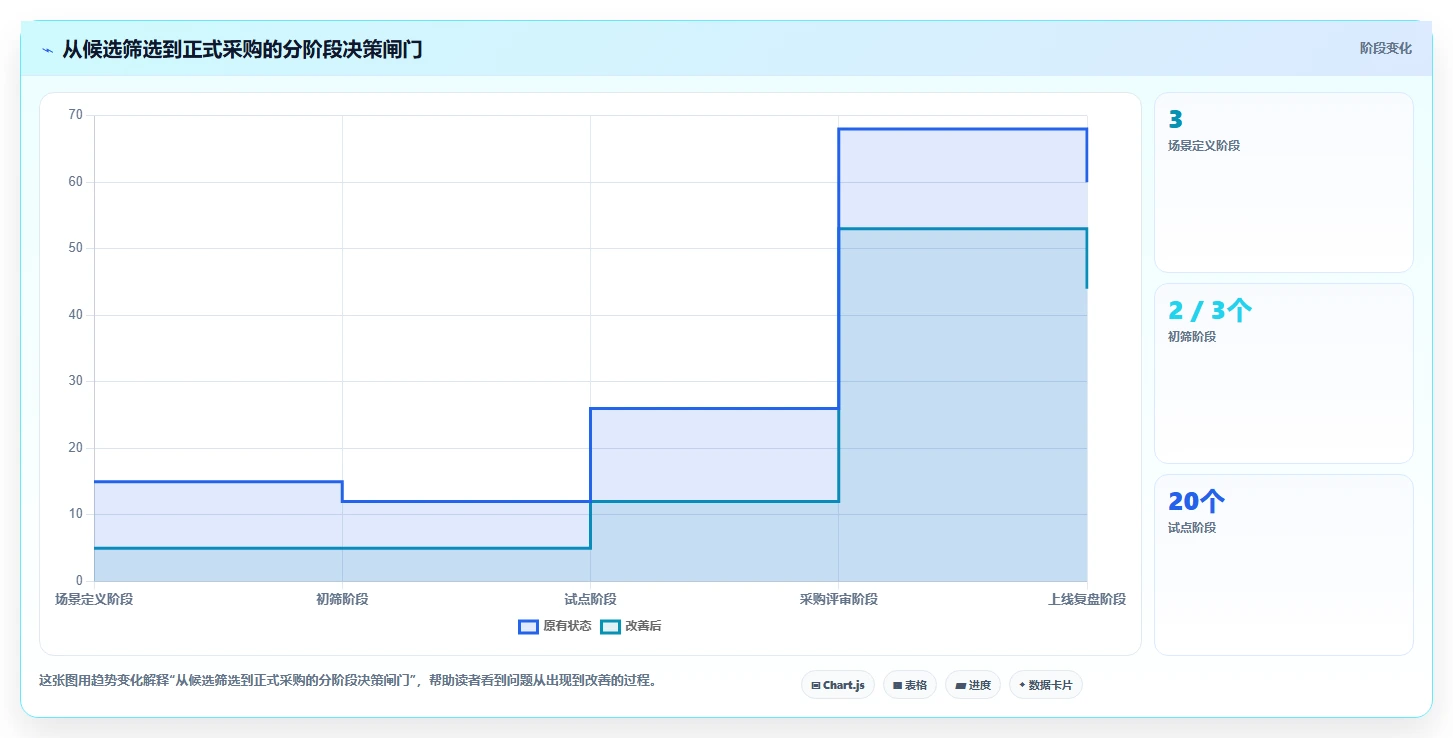Select the Chart.js chip
This screenshot has width=1453, height=738.
pyautogui.click(x=838, y=685)
